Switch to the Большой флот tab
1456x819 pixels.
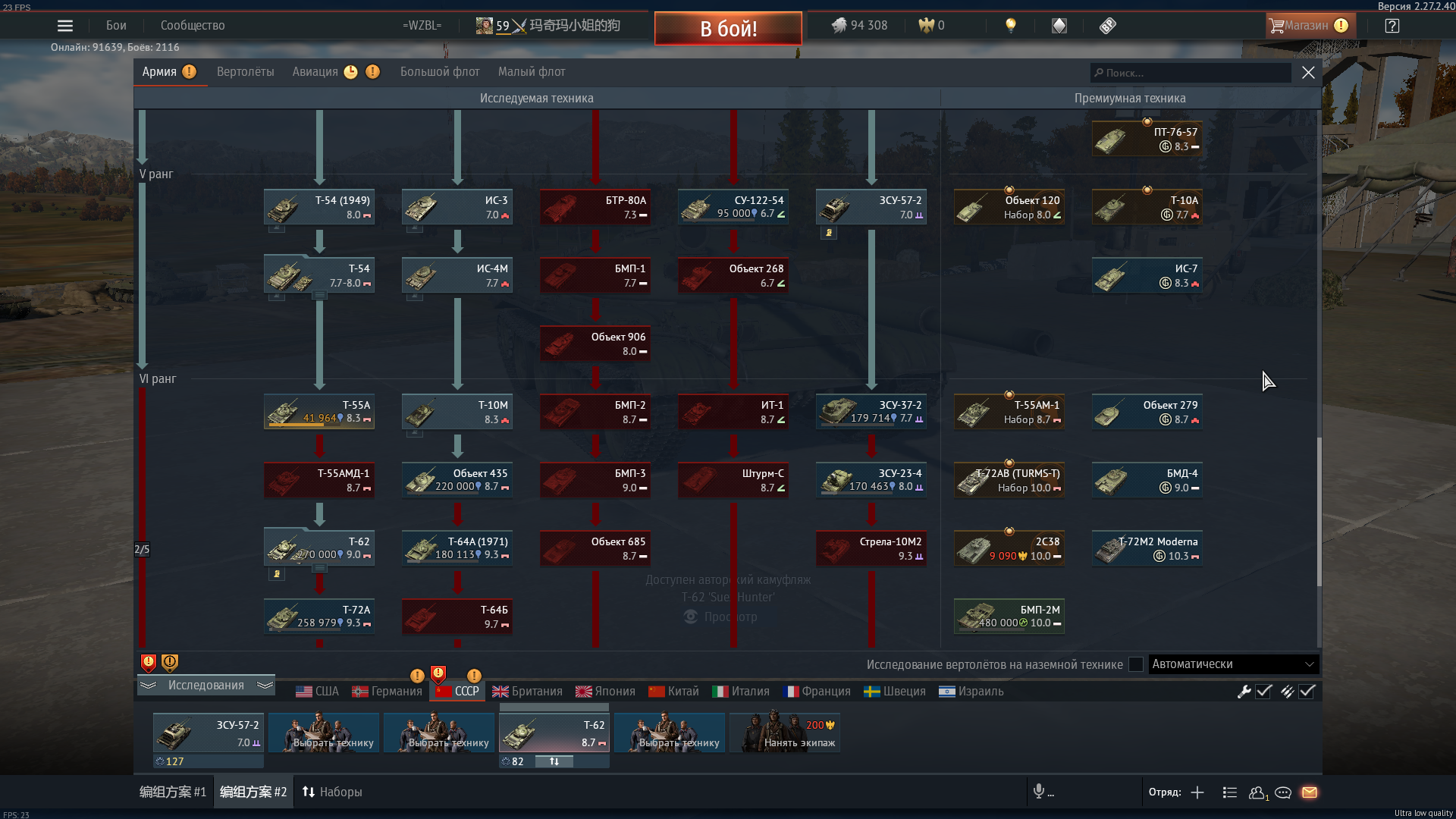click(440, 72)
